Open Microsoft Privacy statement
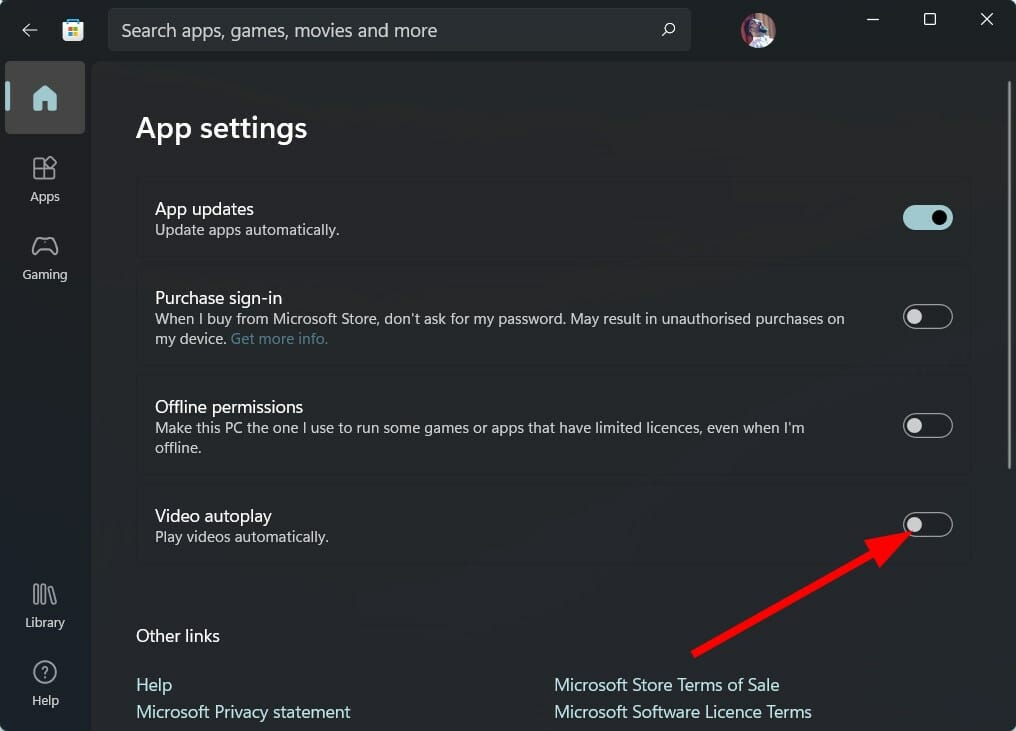1016x731 pixels. pyautogui.click(x=243, y=711)
